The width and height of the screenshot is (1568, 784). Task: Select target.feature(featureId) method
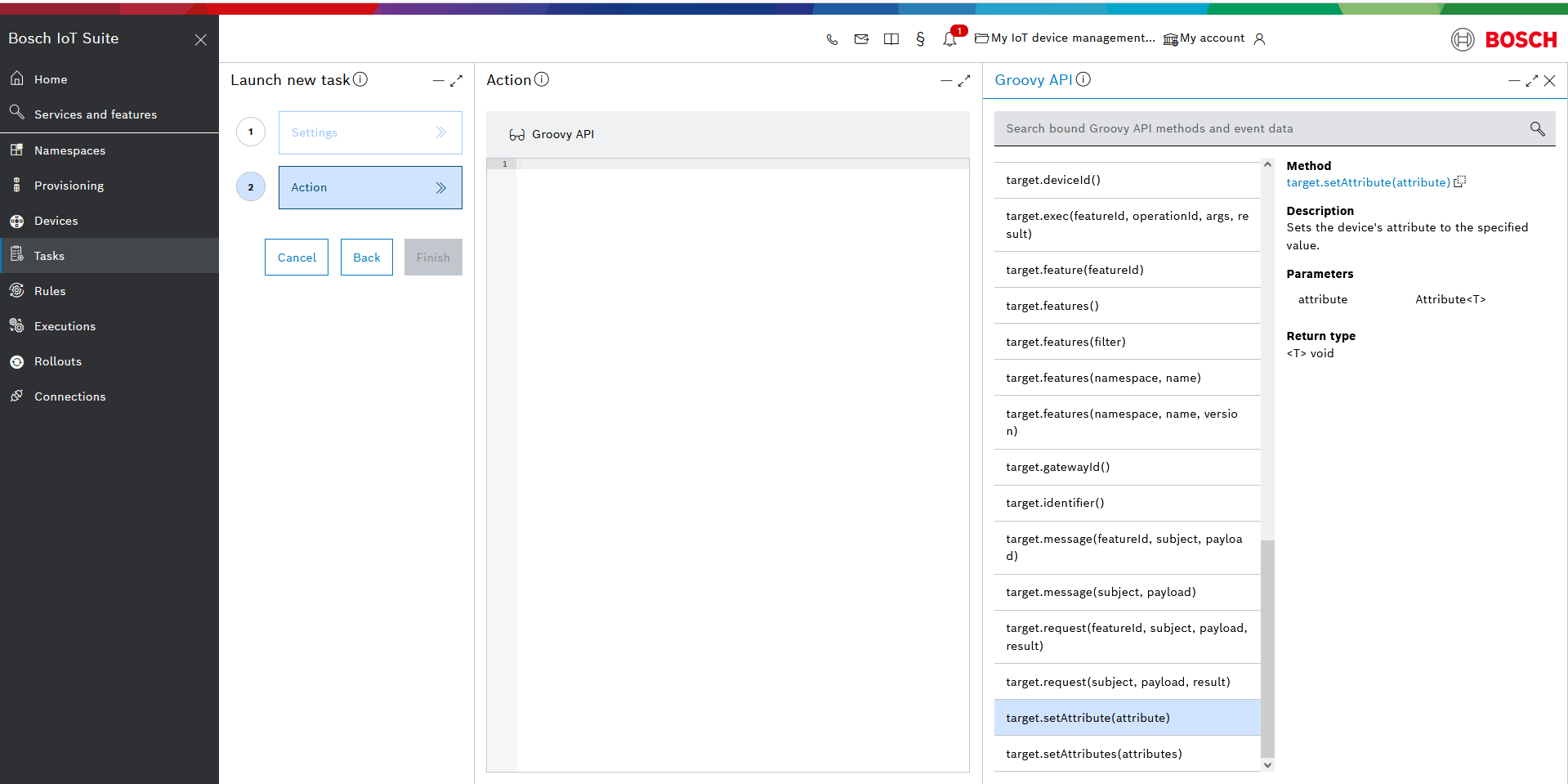pyautogui.click(x=1128, y=270)
